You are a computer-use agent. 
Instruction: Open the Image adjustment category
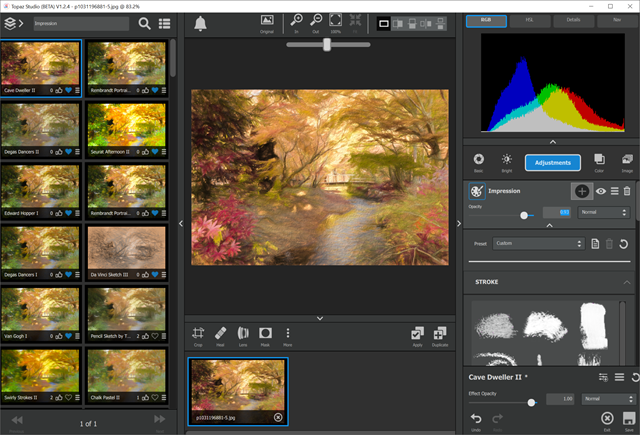pyautogui.click(x=627, y=162)
